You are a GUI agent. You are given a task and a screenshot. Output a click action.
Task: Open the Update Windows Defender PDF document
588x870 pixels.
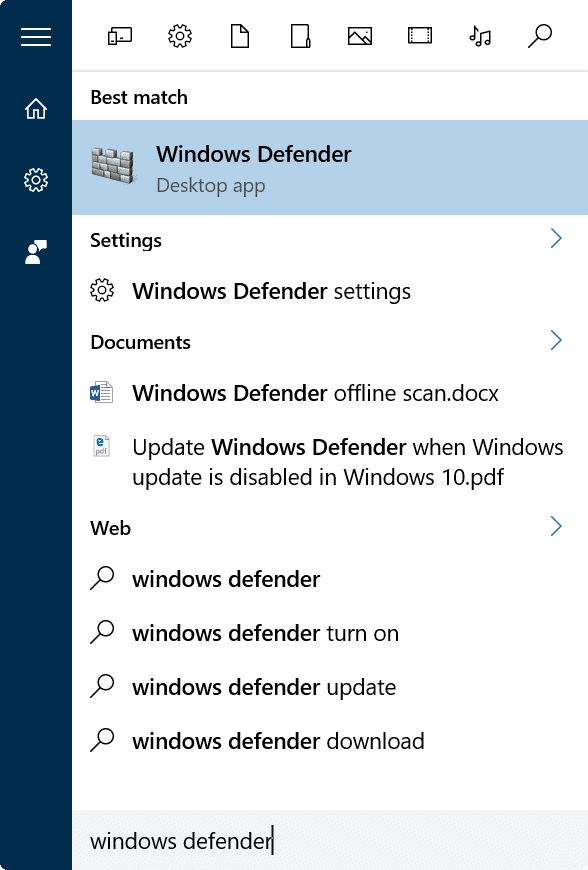(x=330, y=462)
